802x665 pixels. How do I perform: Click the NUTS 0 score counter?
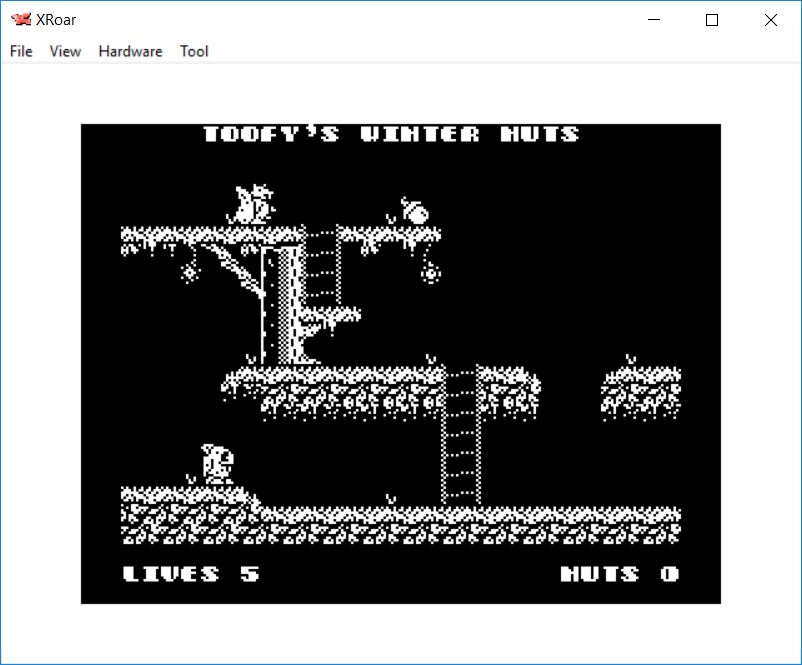coord(620,574)
